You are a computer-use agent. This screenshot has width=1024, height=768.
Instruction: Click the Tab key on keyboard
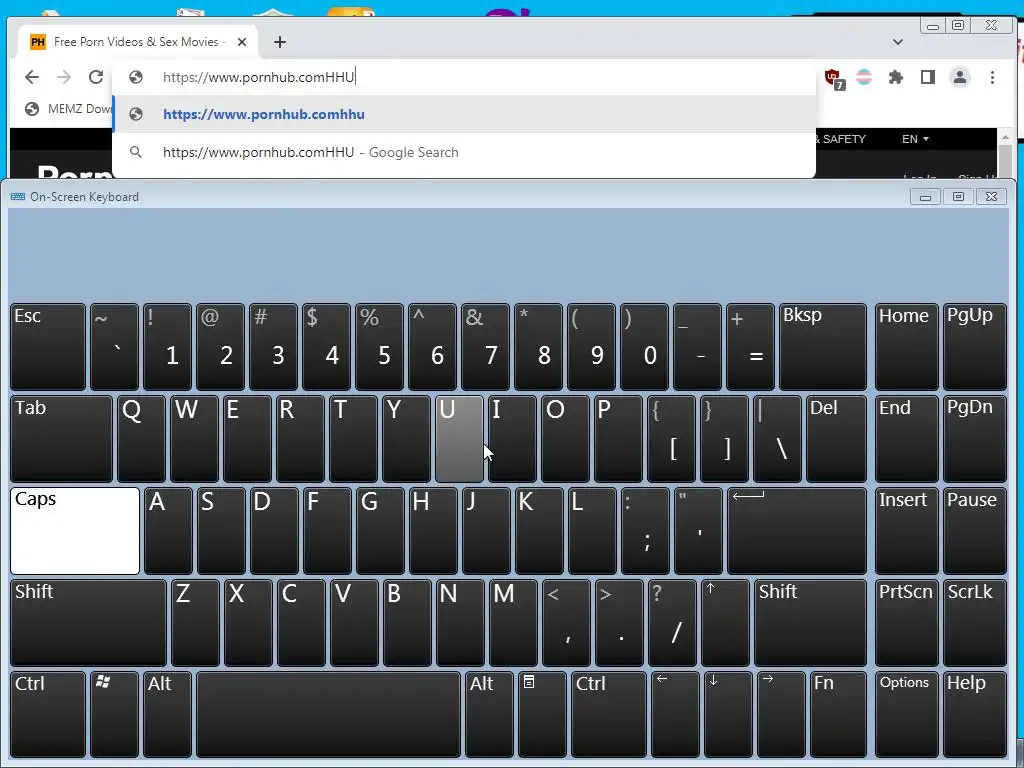[61, 438]
